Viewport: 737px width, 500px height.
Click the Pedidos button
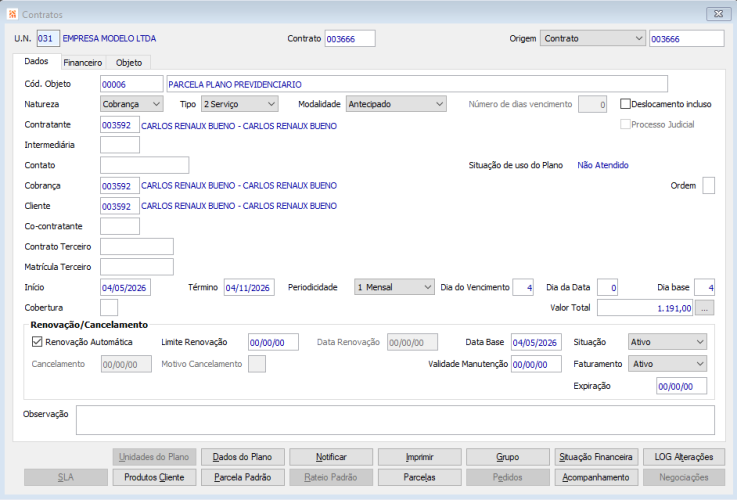pos(508,477)
